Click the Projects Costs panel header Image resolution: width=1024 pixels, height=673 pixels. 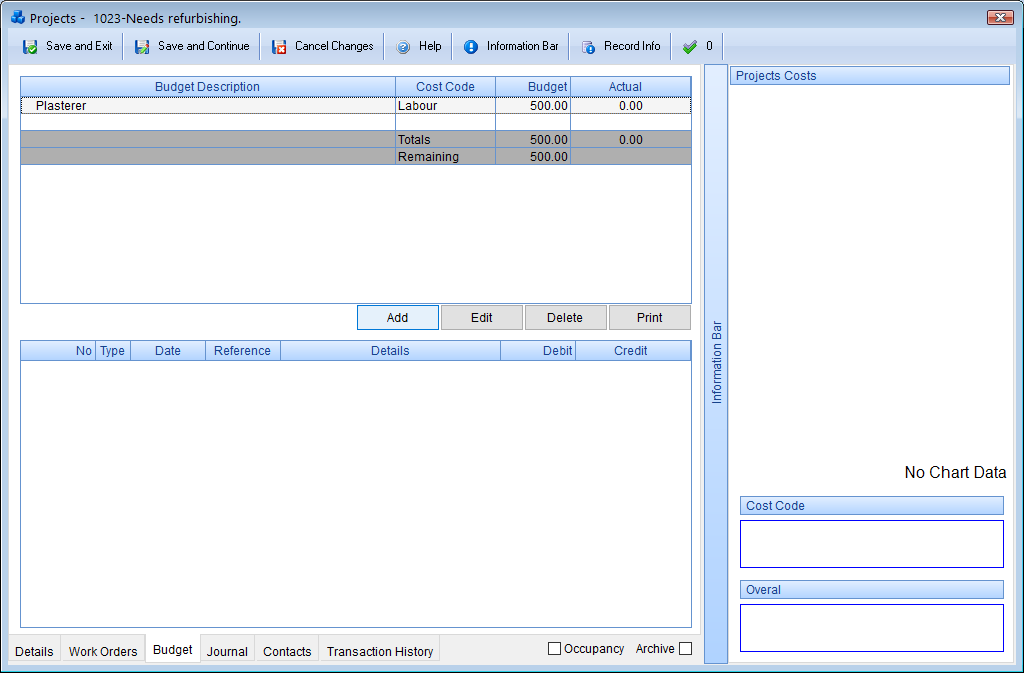[869, 76]
